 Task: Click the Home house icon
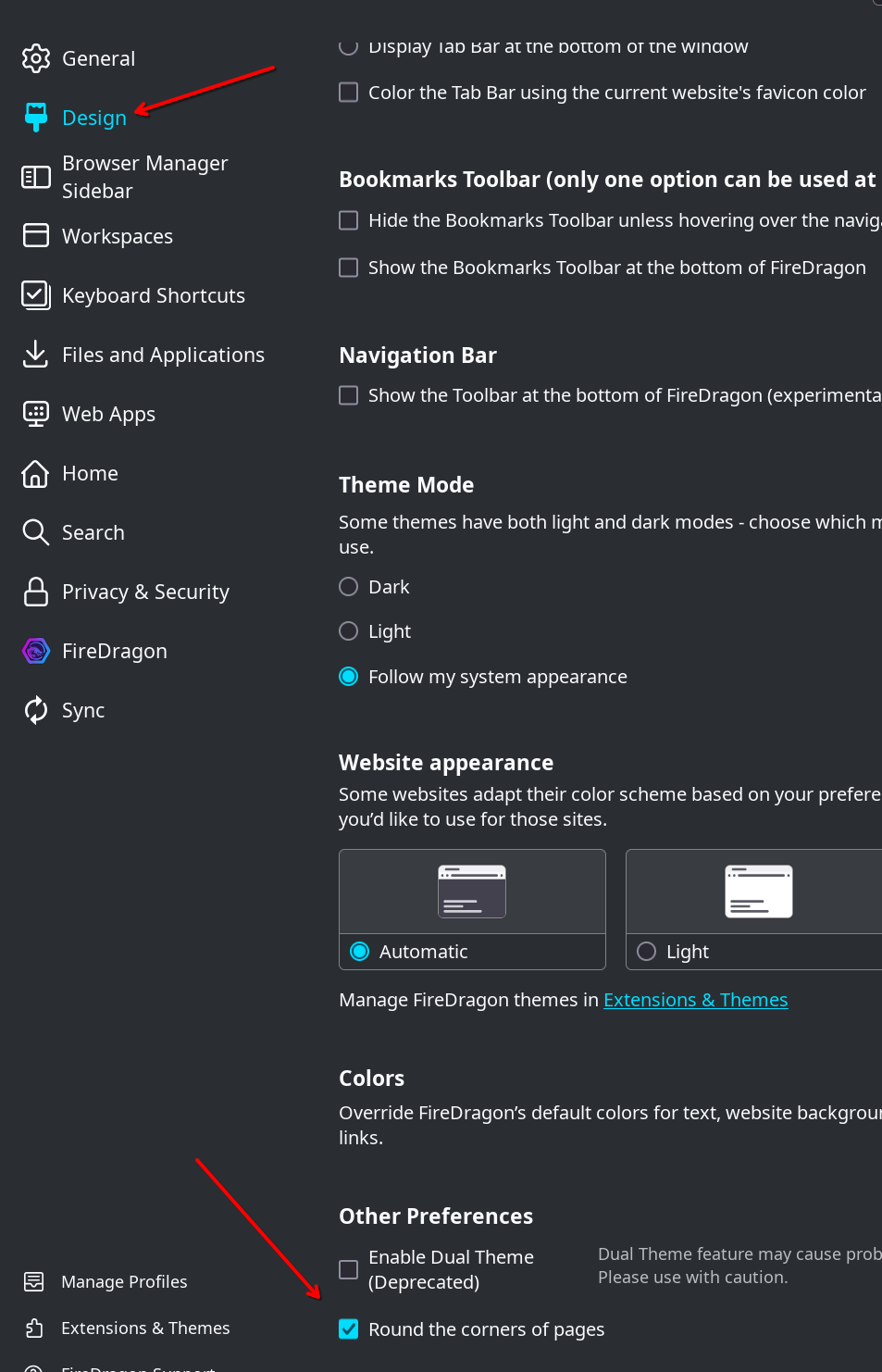pos(35,473)
